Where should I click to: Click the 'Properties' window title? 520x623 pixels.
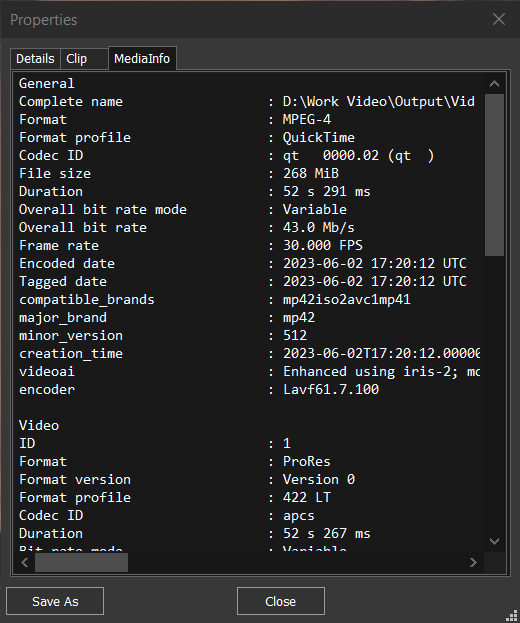43,20
